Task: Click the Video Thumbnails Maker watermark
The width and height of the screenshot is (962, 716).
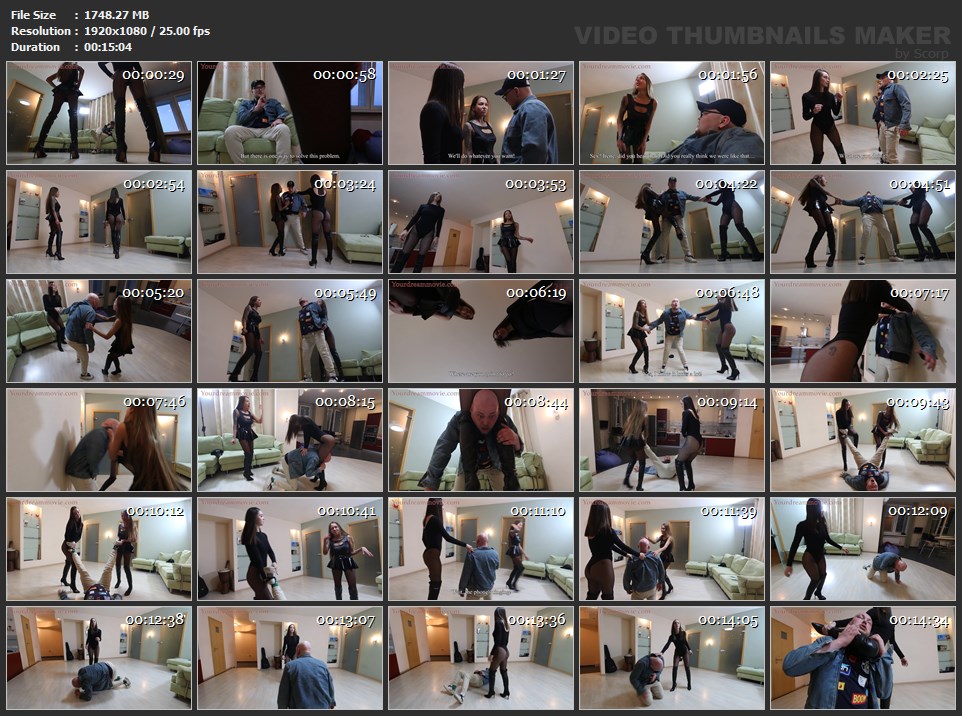Action: point(763,37)
